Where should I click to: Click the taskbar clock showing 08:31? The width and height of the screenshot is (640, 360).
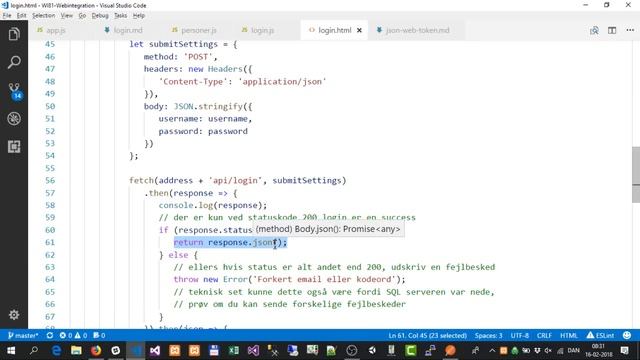tap(598, 351)
